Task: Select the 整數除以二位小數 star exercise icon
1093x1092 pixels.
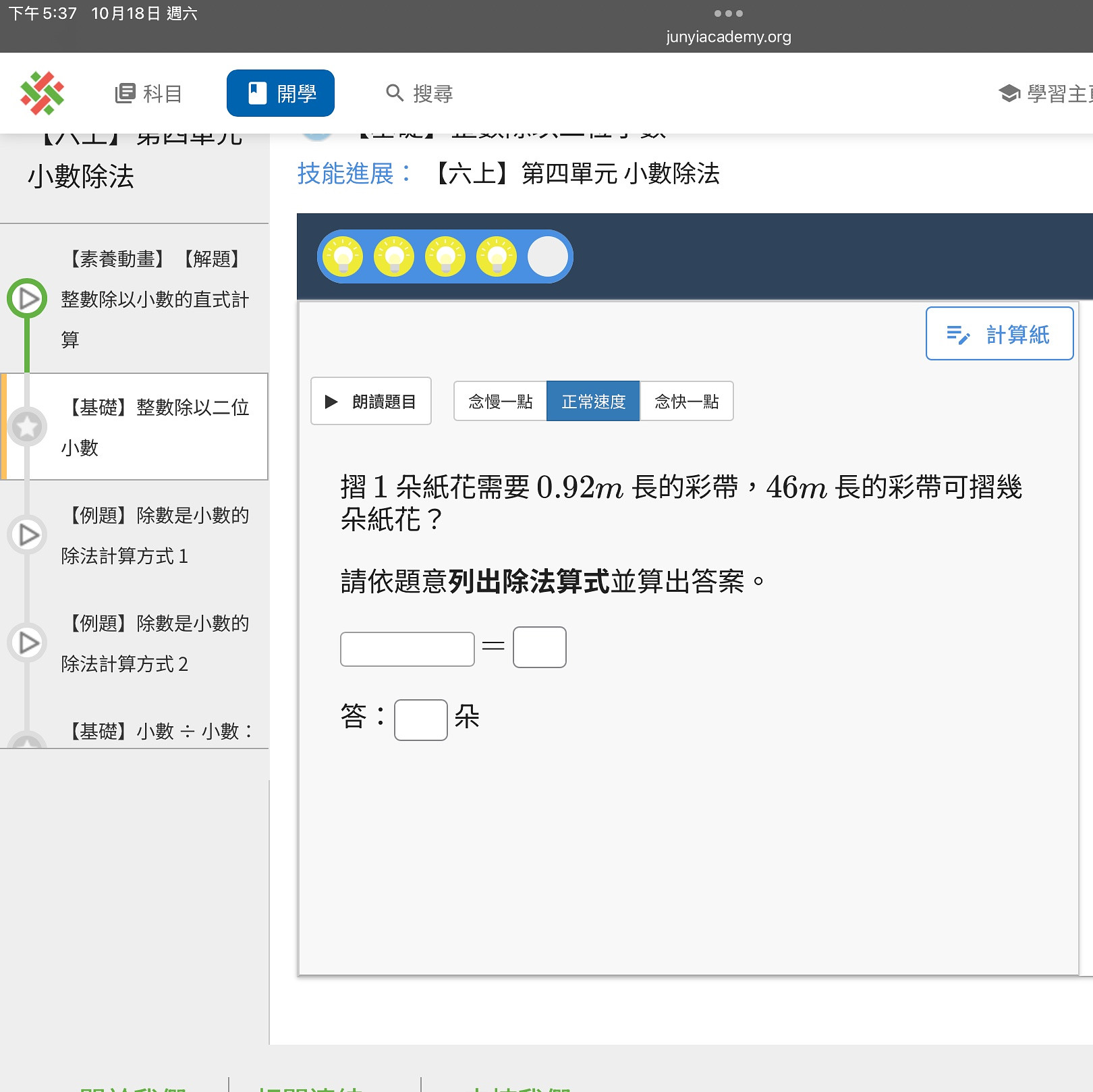Action: (27, 427)
